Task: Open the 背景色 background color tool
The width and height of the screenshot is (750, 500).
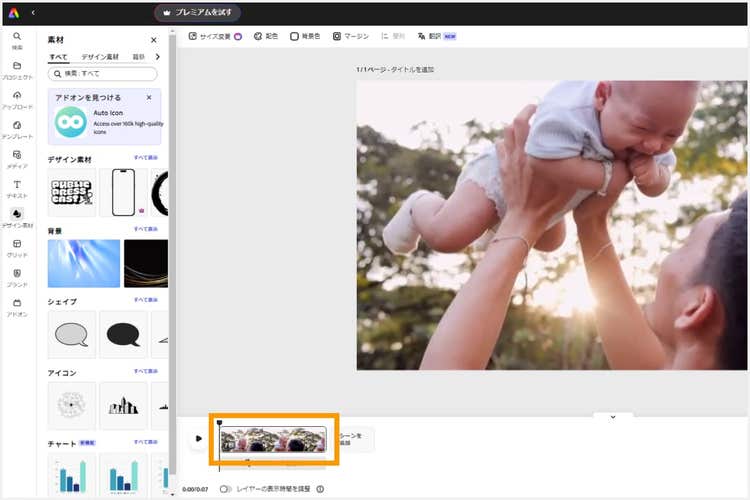Action: (x=305, y=36)
